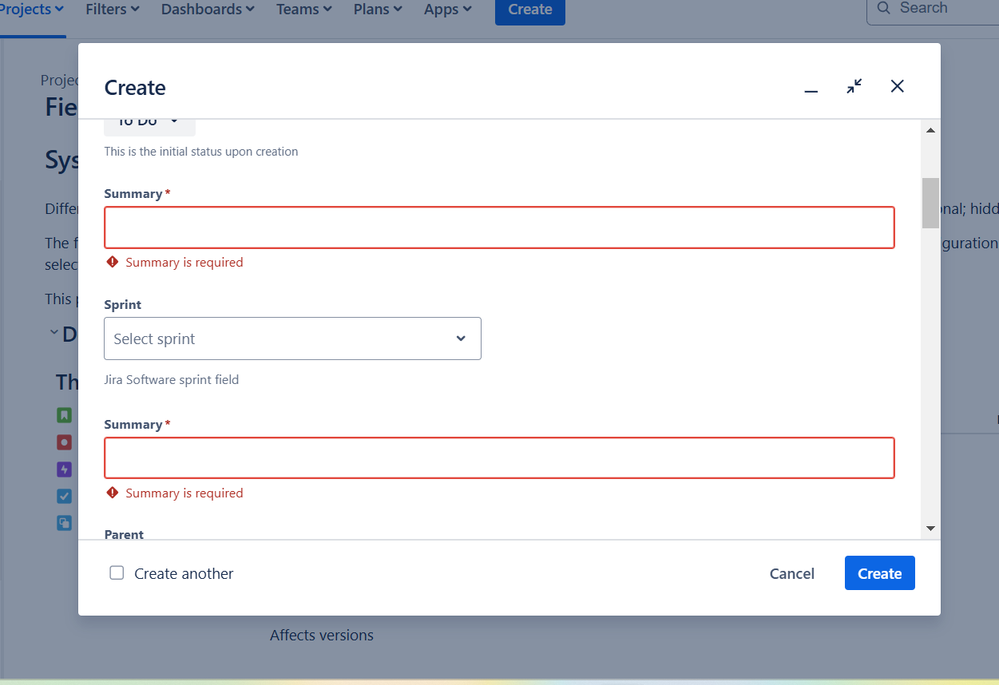Open the To Do status dropdown
This screenshot has width=999, height=685.
150,125
